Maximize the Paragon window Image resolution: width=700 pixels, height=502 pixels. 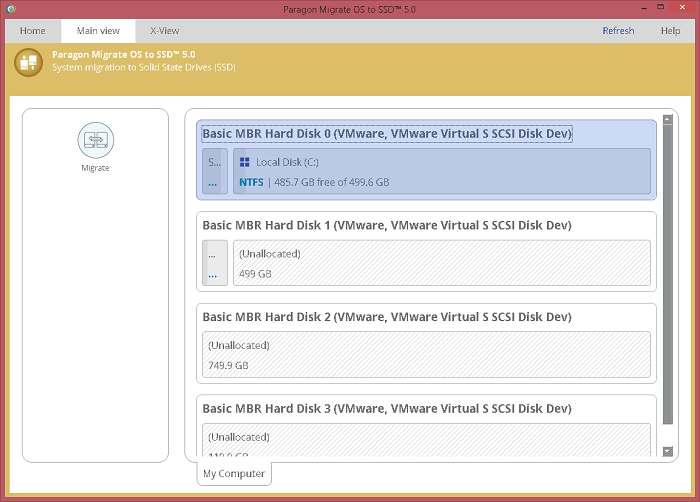click(661, 7)
